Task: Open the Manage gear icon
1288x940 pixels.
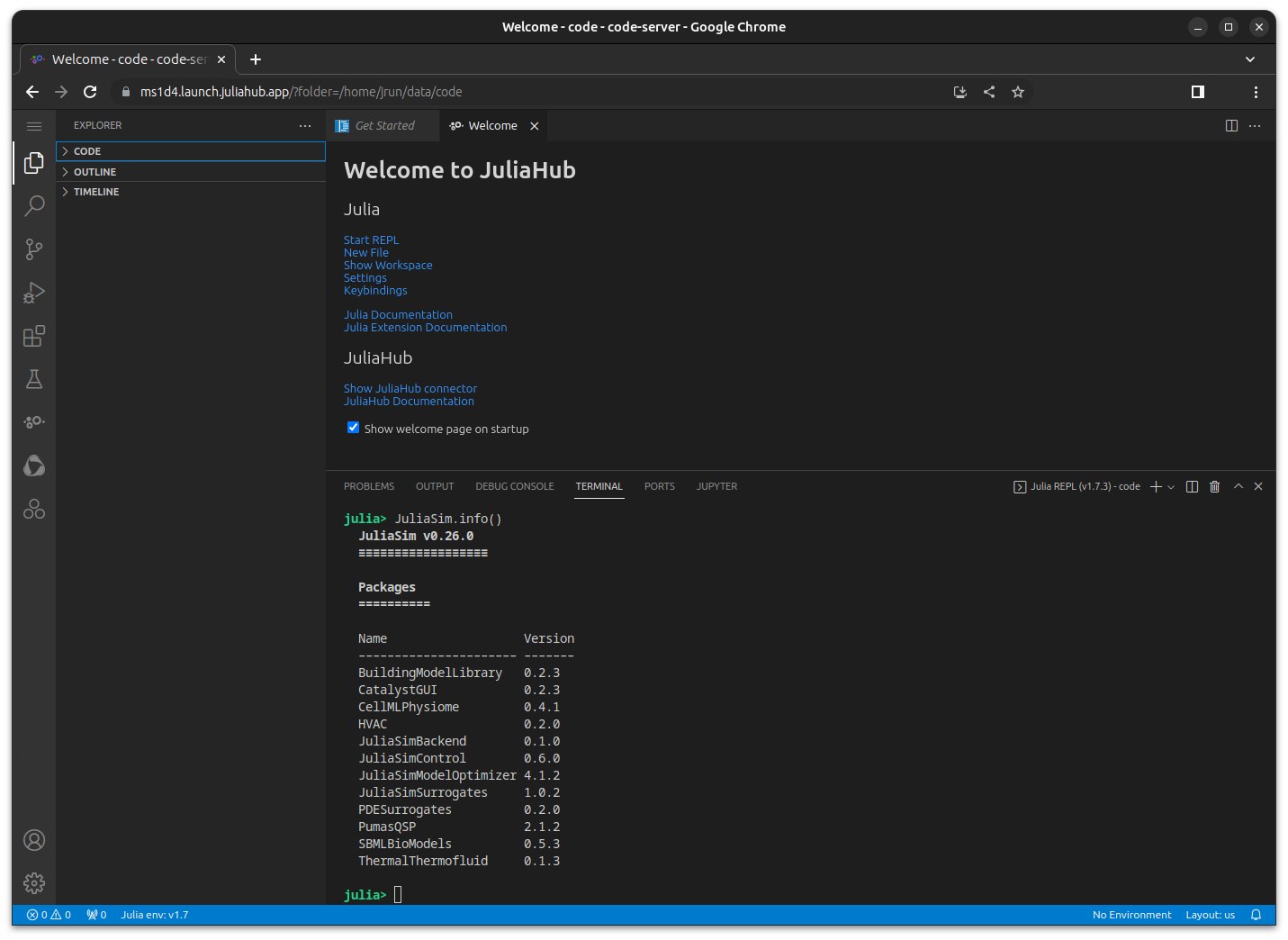Action: (34, 883)
